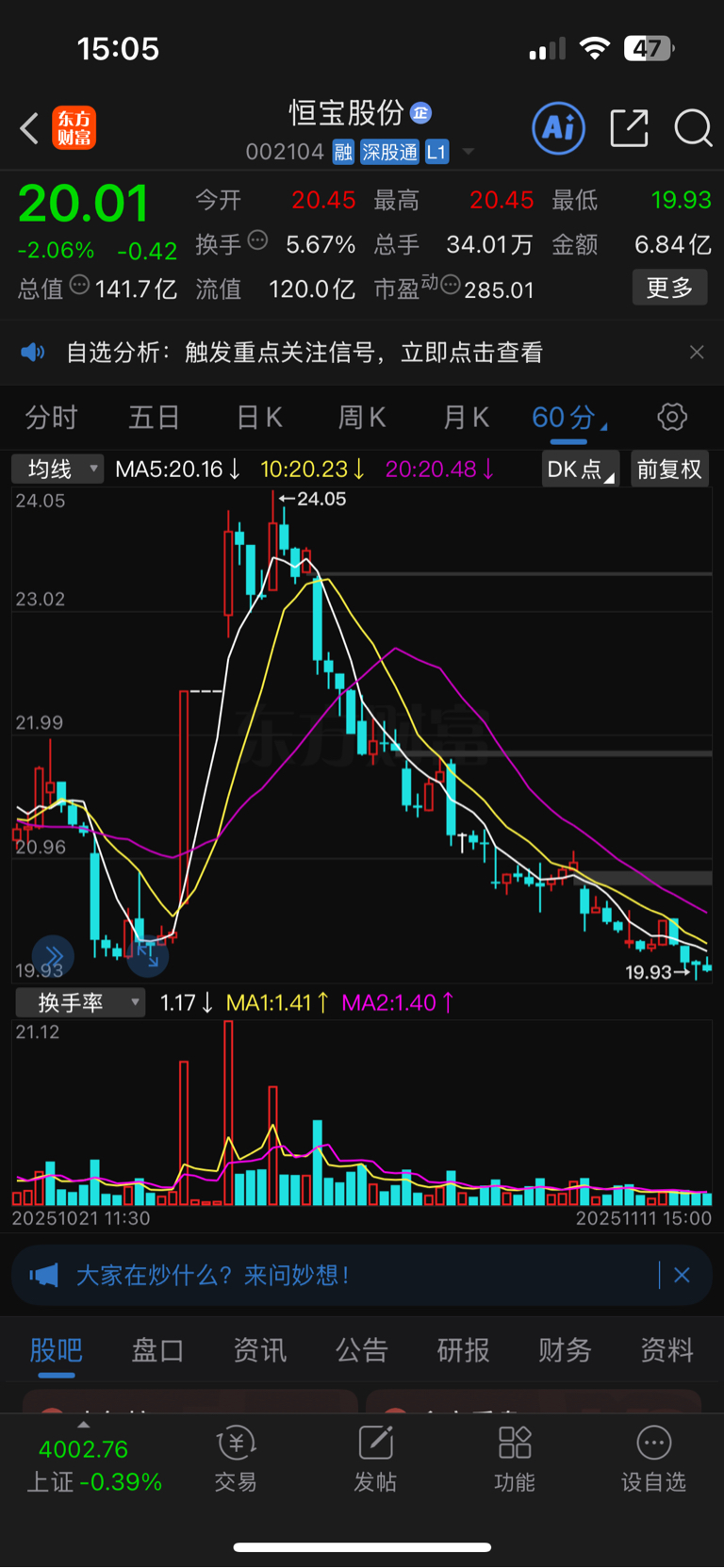Tap the share export icon
The height and width of the screenshot is (1568, 724).
point(629,128)
